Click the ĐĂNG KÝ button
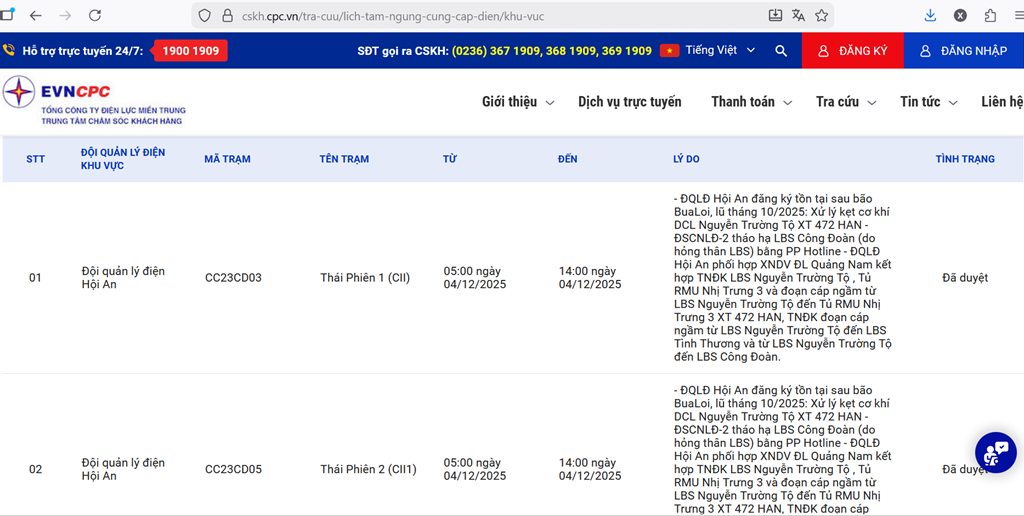 pos(852,51)
